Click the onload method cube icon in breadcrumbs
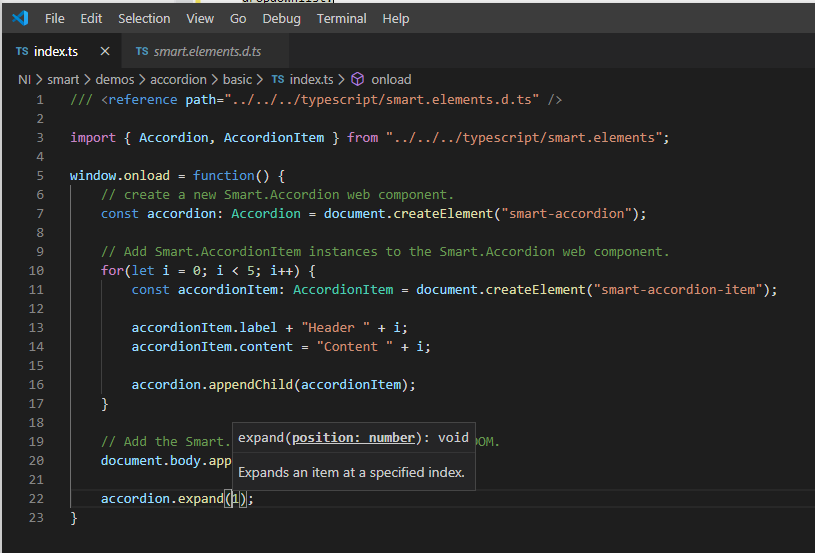 [357, 79]
